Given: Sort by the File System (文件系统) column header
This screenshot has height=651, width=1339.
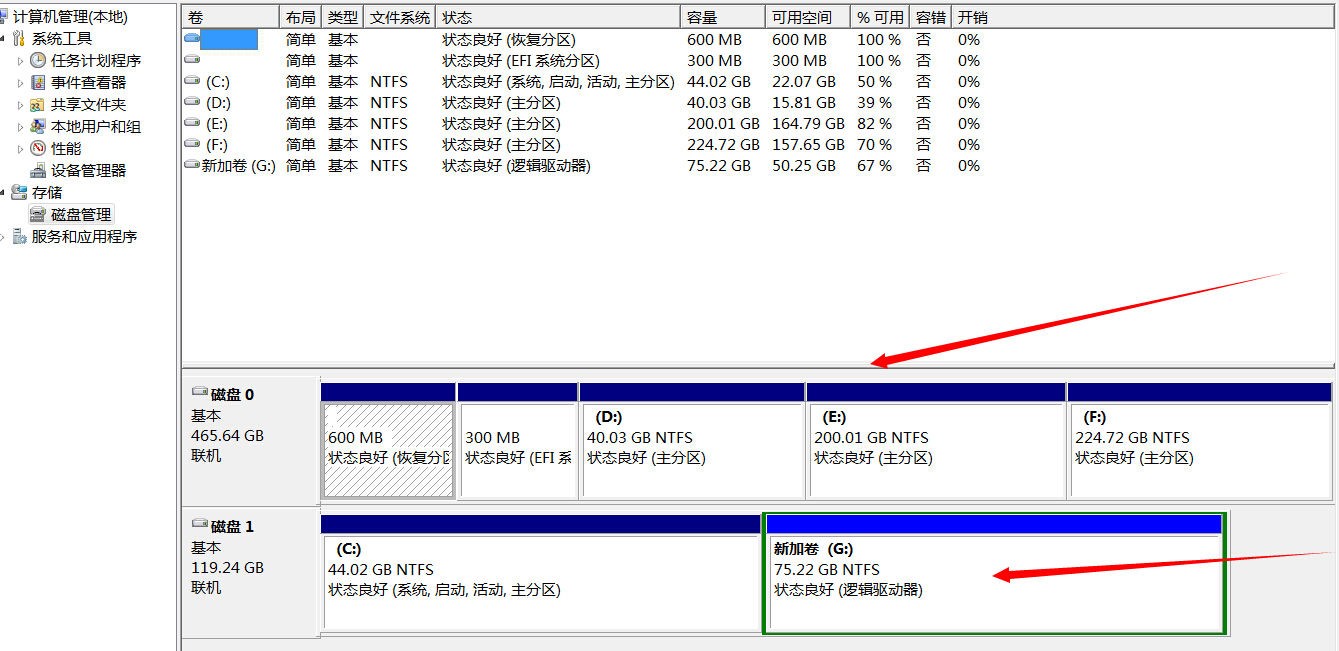Looking at the screenshot, I should [x=399, y=17].
